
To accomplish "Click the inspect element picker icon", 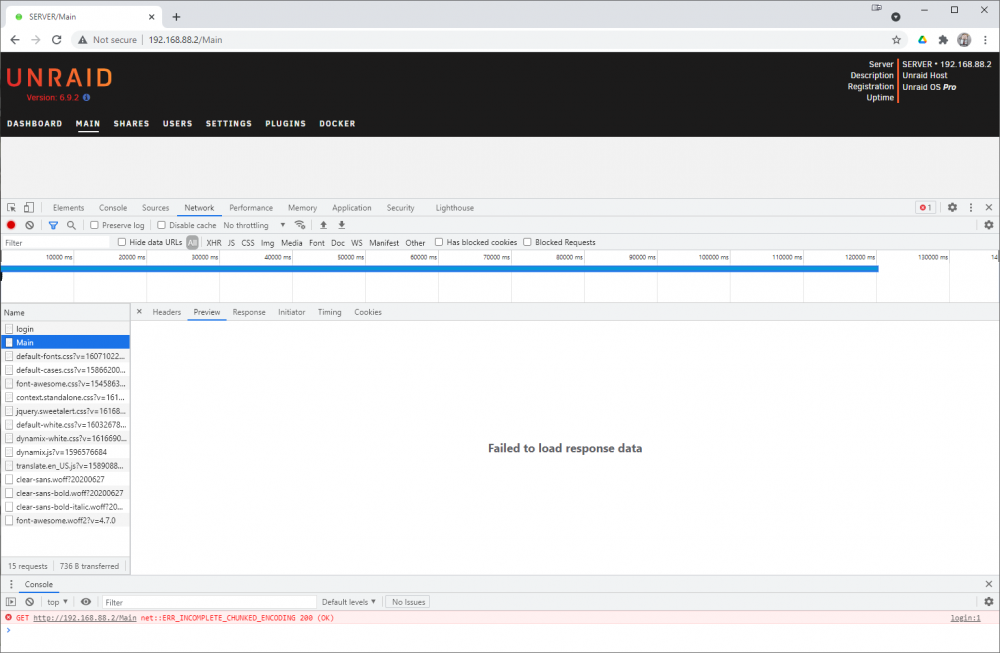I will pyautogui.click(x=11, y=208).
